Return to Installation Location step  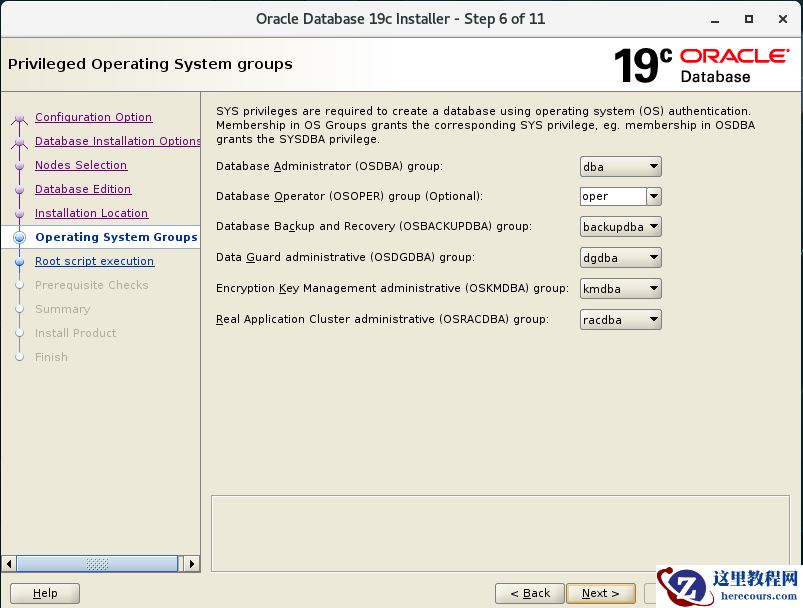(x=91, y=213)
